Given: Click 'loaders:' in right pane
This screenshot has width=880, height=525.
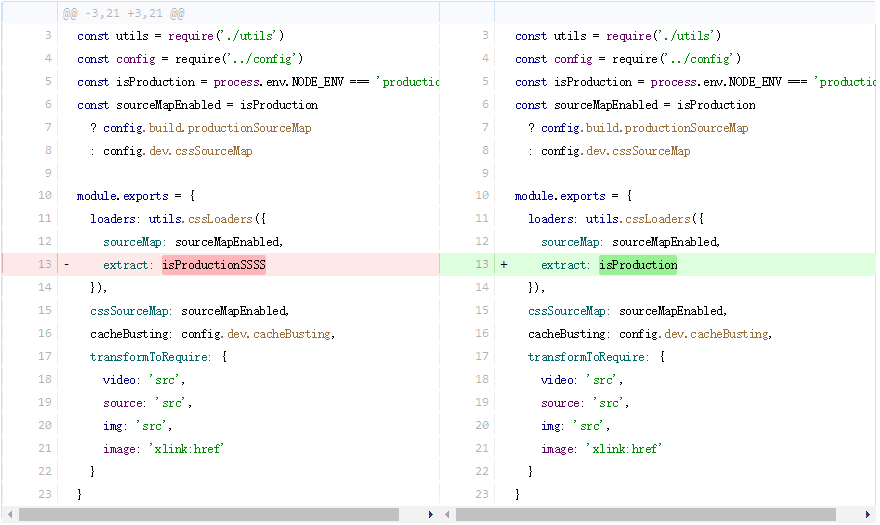Looking at the screenshot, I should [x=551, y=219].
